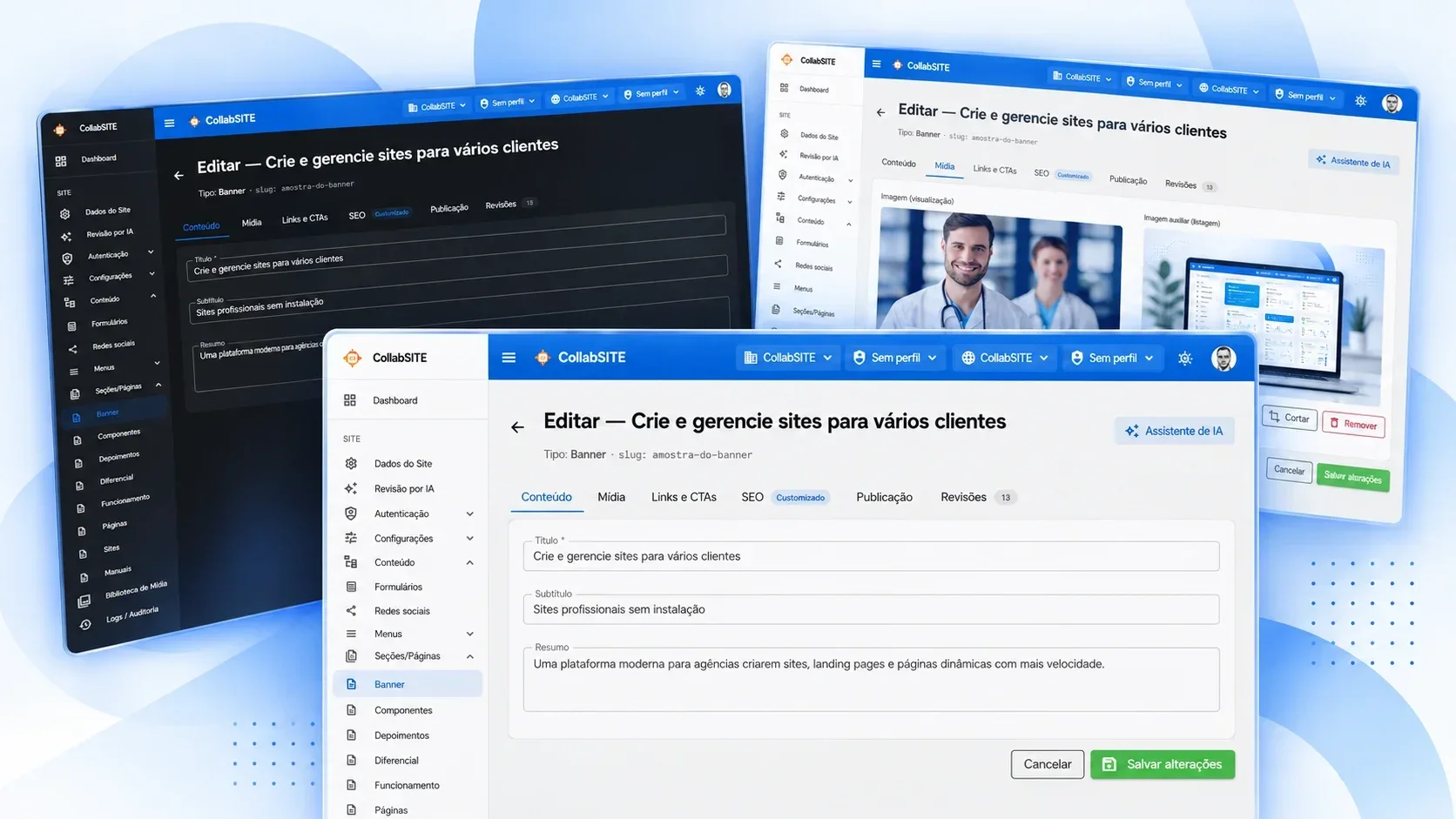
Task: Click CollabSITE logo in front sidebar header
Action: [x=386, y=358]
